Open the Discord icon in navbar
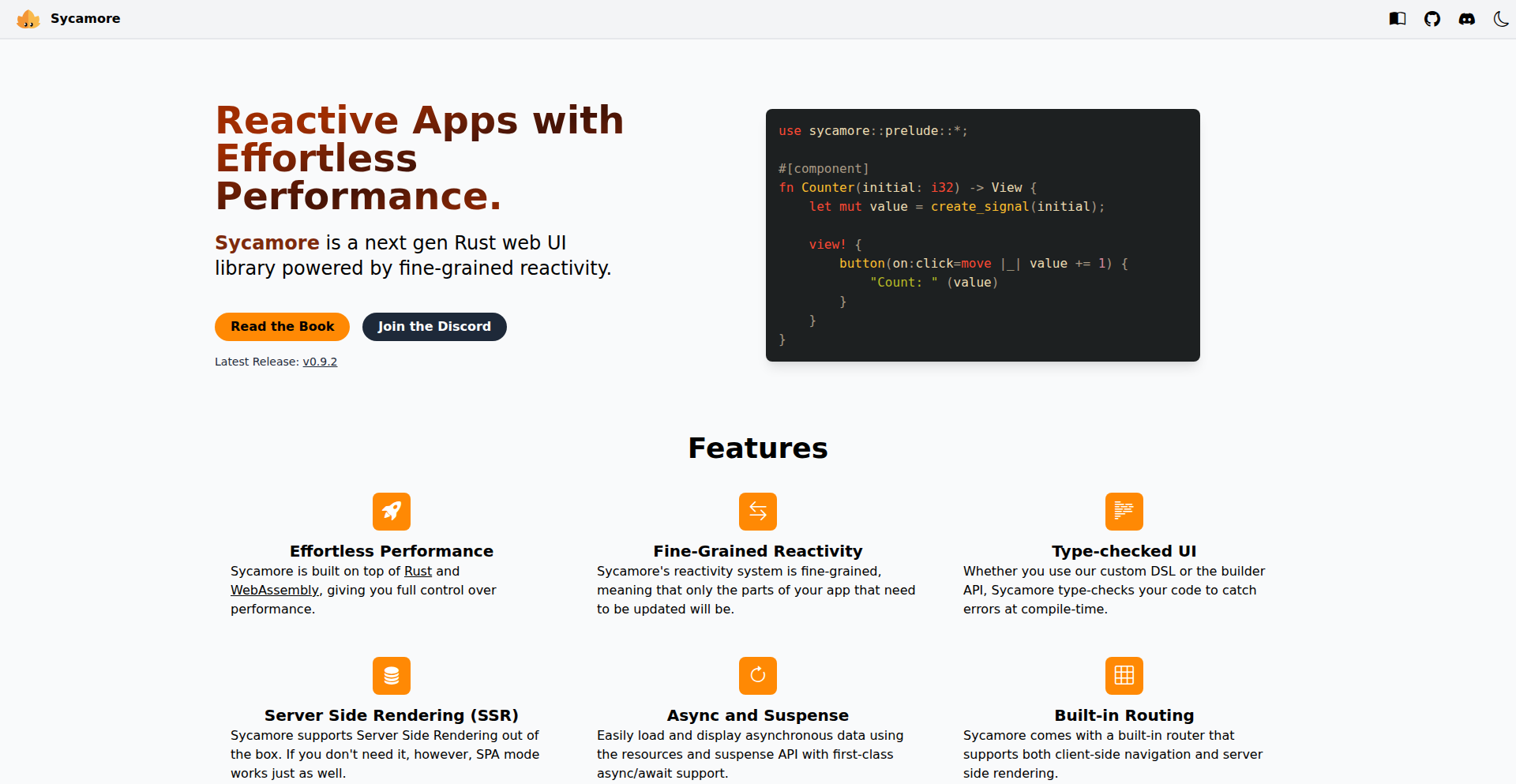The width and height of the screenshot is (1516, 784). coord(1467,19)
